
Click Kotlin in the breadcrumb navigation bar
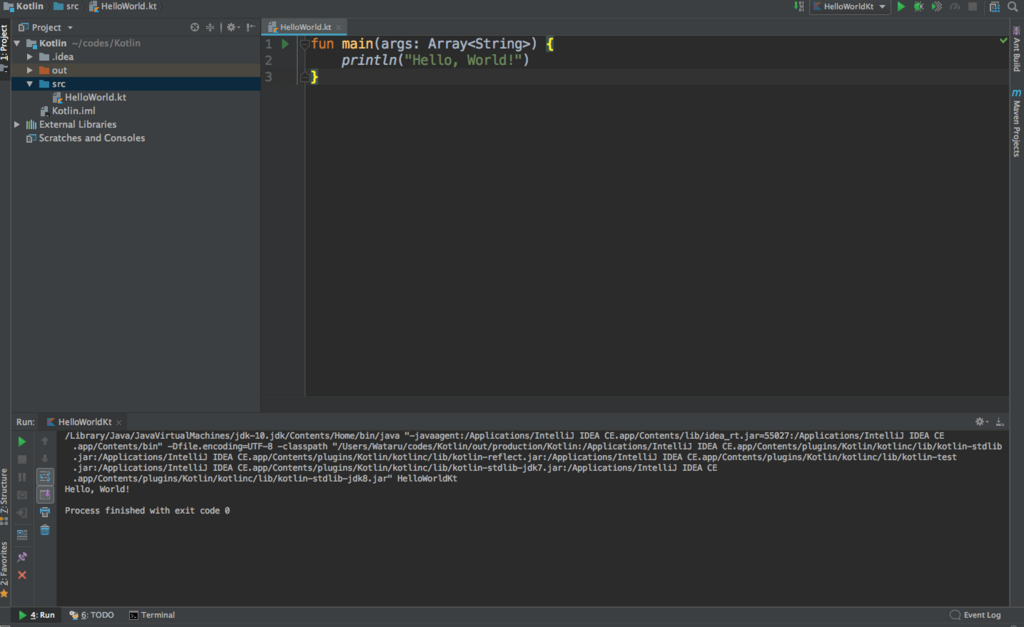point(24,6)
